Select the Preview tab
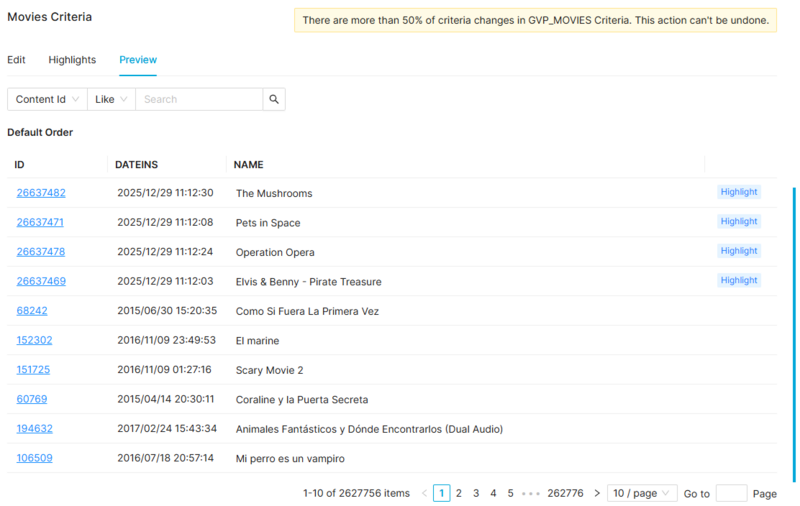800x506 pixels. 138,60
